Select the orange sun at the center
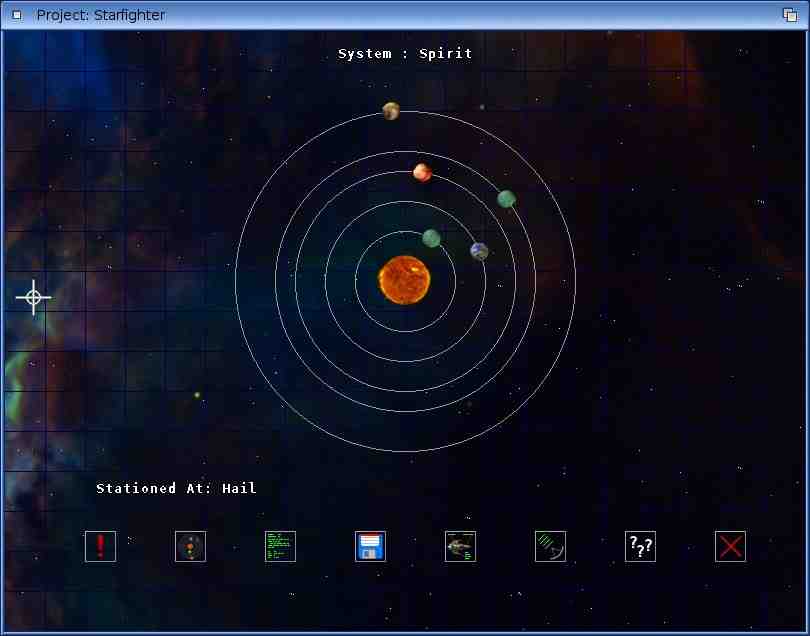 404,280
